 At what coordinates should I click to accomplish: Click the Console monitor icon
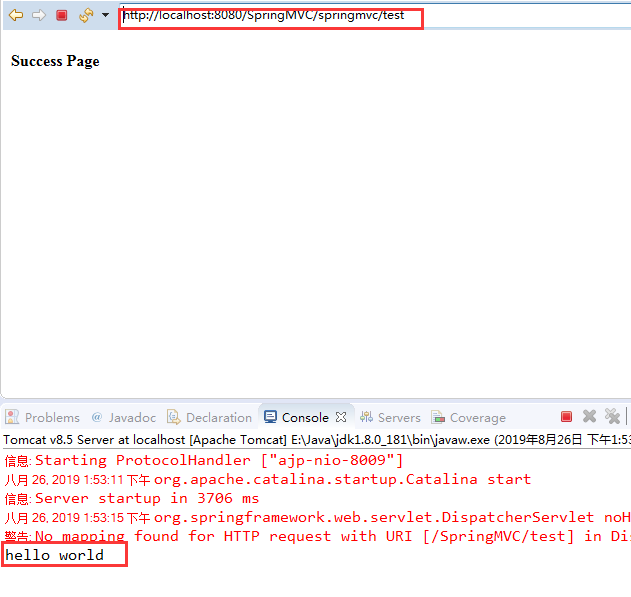tap(270, 417)
